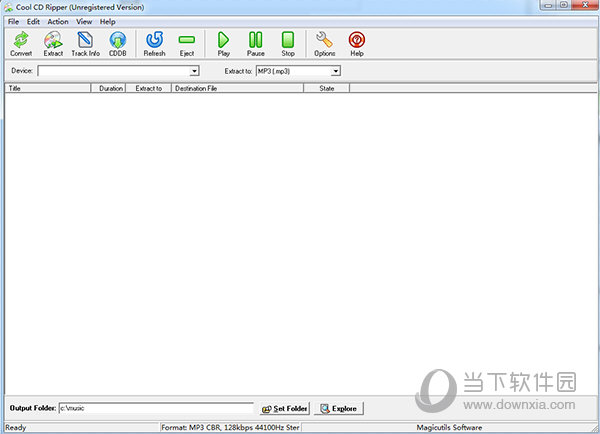Expand the Device dropdown
Image resolution: width=600 pixels, height=434 pixels.
pyautogui.click(x=194, y=71)
